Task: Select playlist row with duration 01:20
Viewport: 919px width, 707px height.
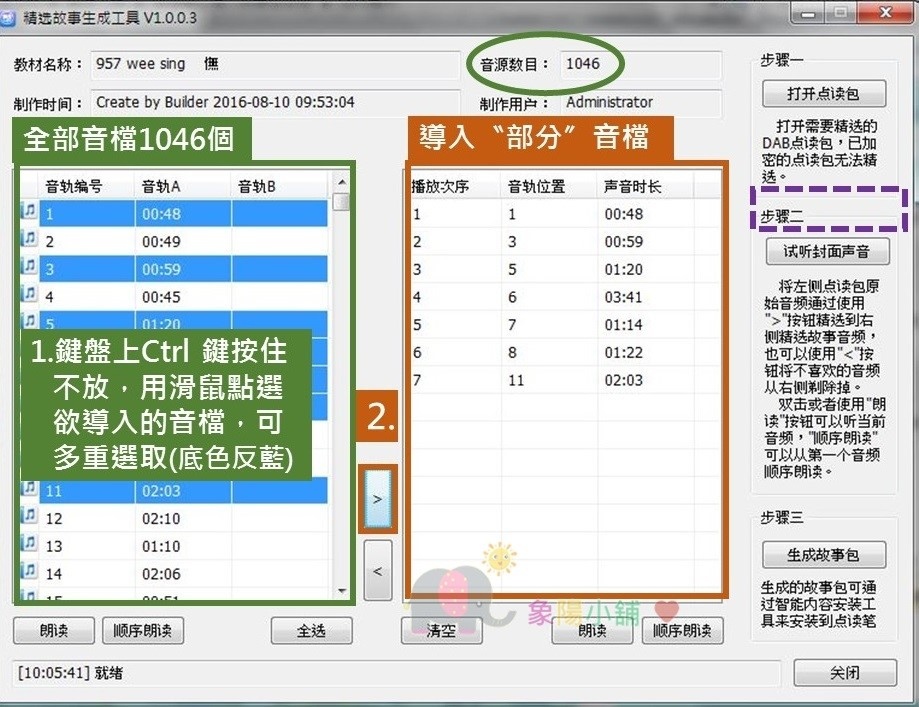Action: [x=565, y=269]
